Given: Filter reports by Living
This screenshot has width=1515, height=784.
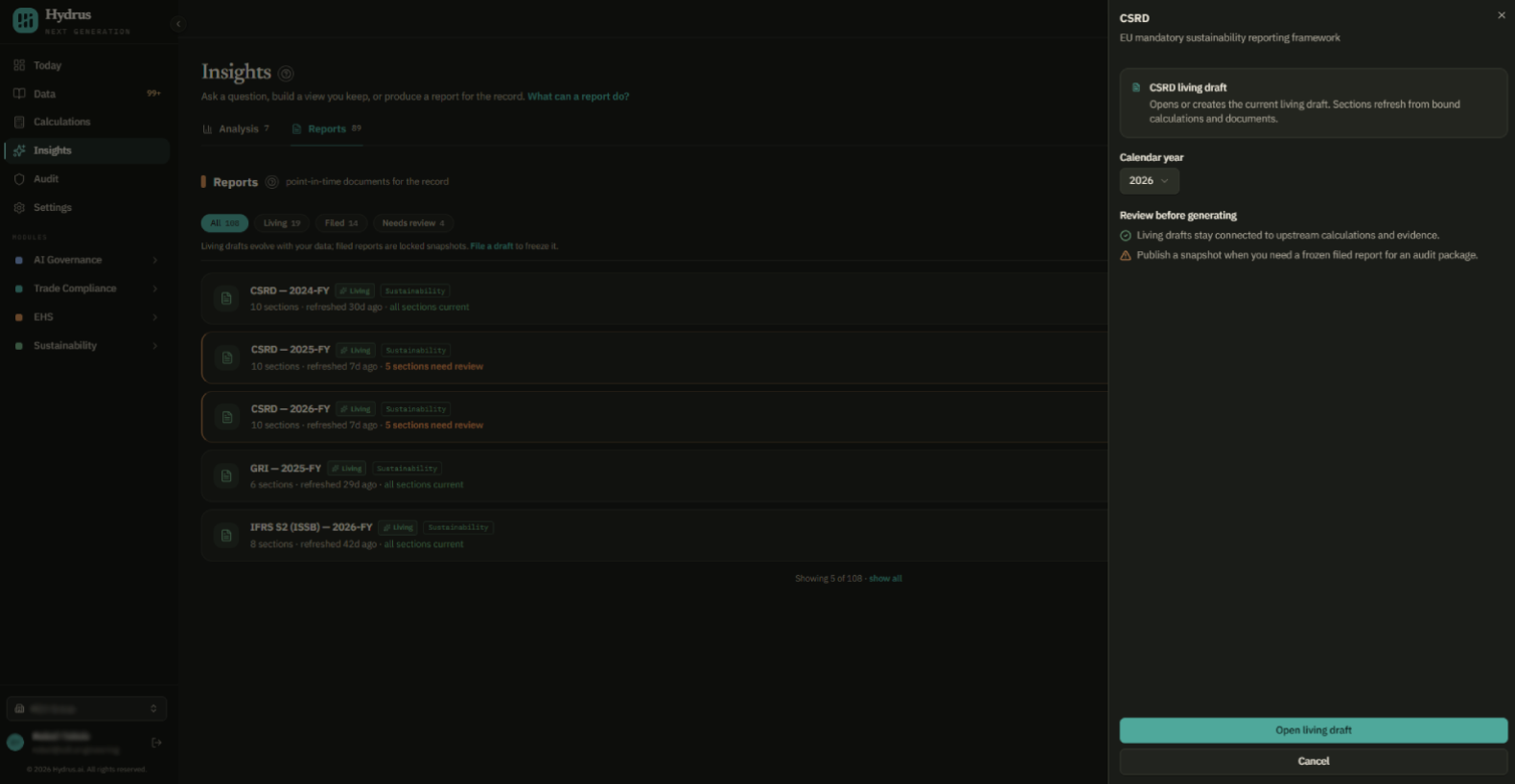Looking at the screenshot, I should [x=282, y=223].
